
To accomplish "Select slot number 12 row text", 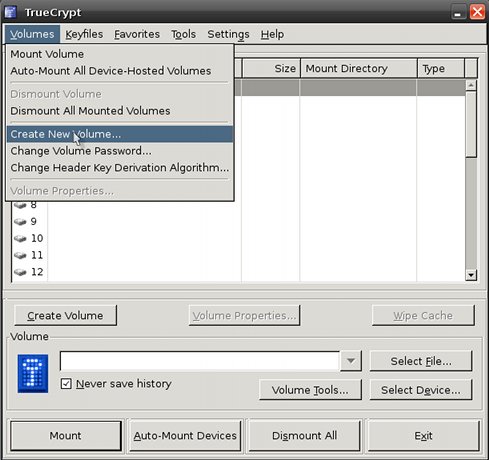I will [x=37, y=272].
